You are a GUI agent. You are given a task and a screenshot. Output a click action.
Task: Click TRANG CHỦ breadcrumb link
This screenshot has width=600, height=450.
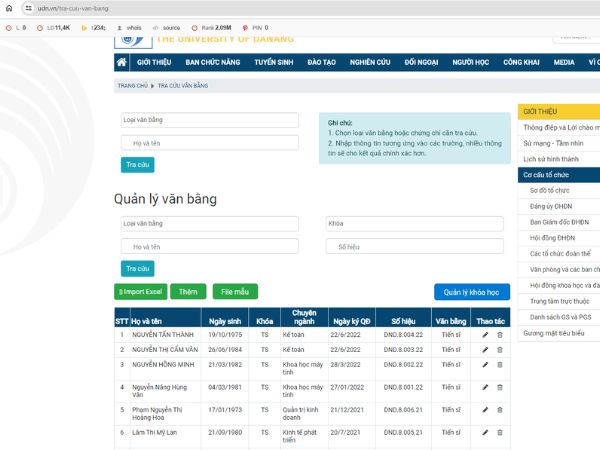click(131, 86)
